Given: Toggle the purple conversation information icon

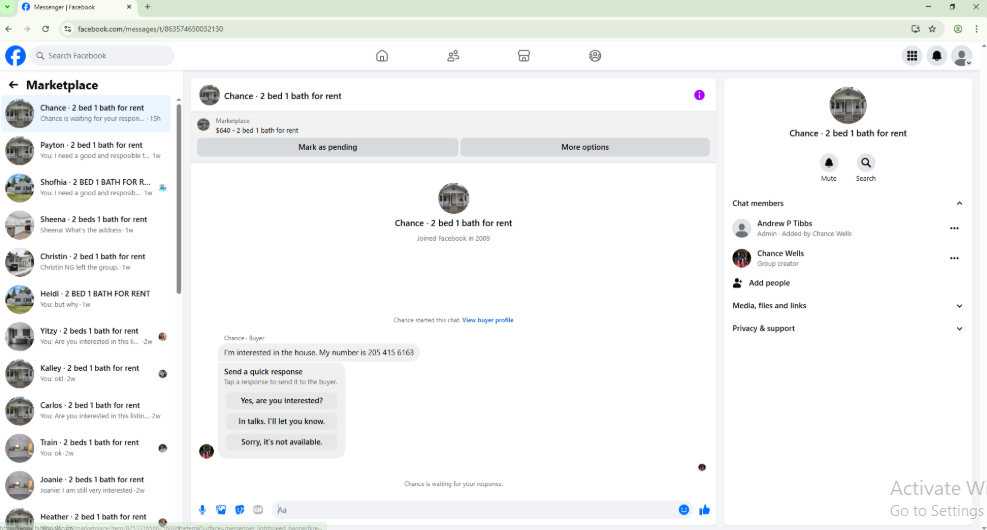Looking at the screenshot, I should click(x=699, y=95).
